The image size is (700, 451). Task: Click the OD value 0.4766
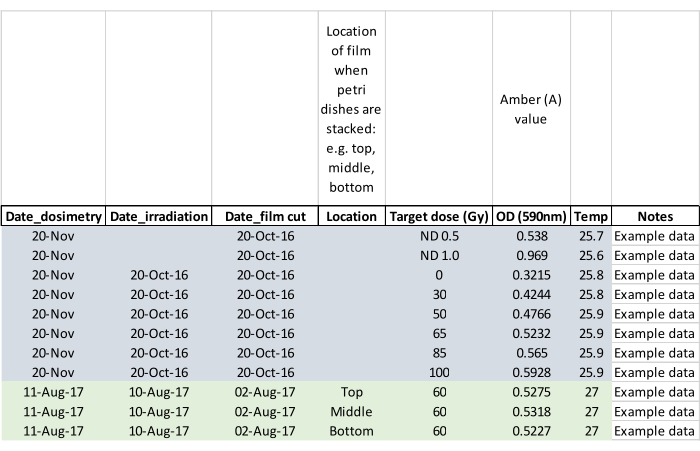530,313
